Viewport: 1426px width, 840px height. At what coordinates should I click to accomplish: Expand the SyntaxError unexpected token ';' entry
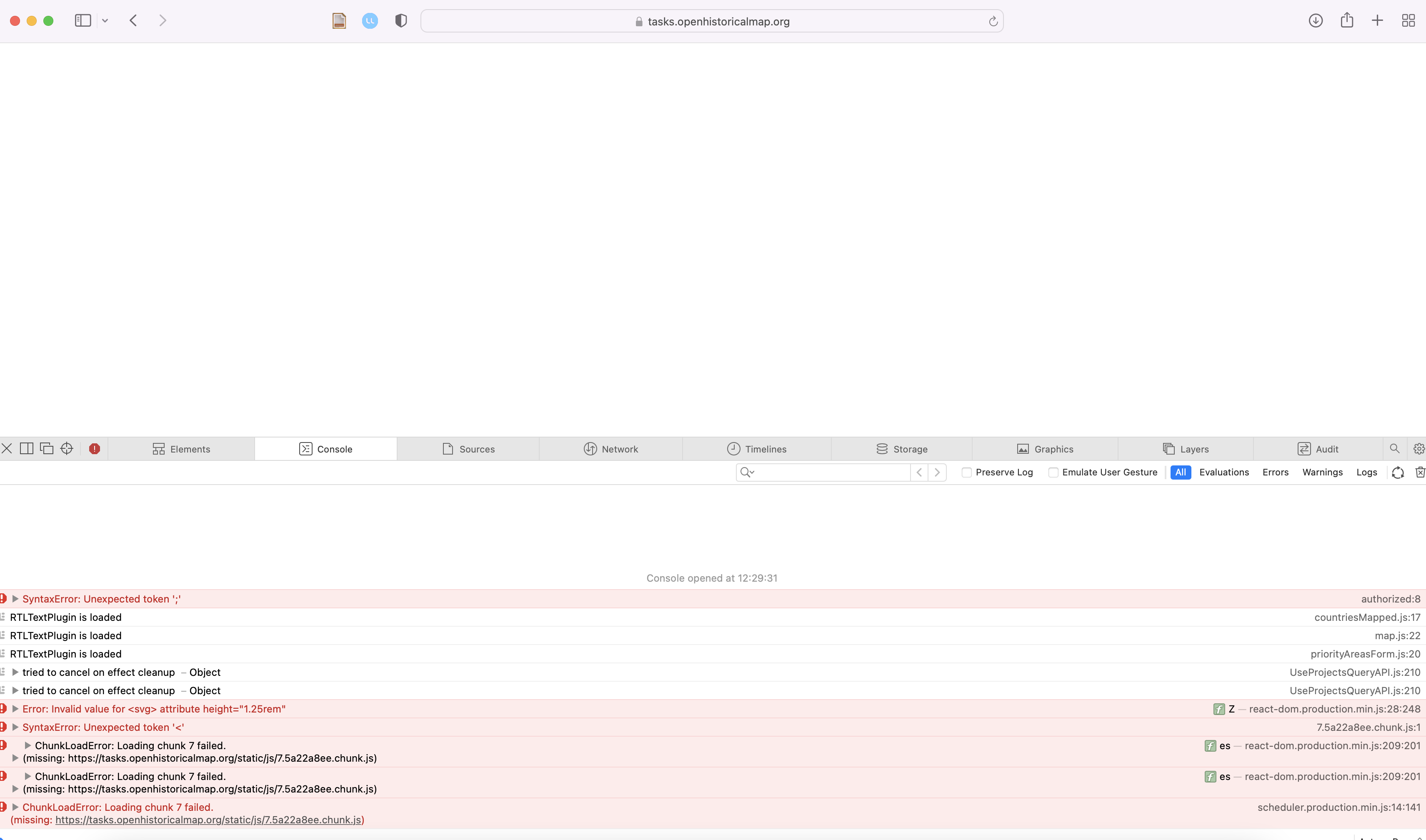pos(15,598)
